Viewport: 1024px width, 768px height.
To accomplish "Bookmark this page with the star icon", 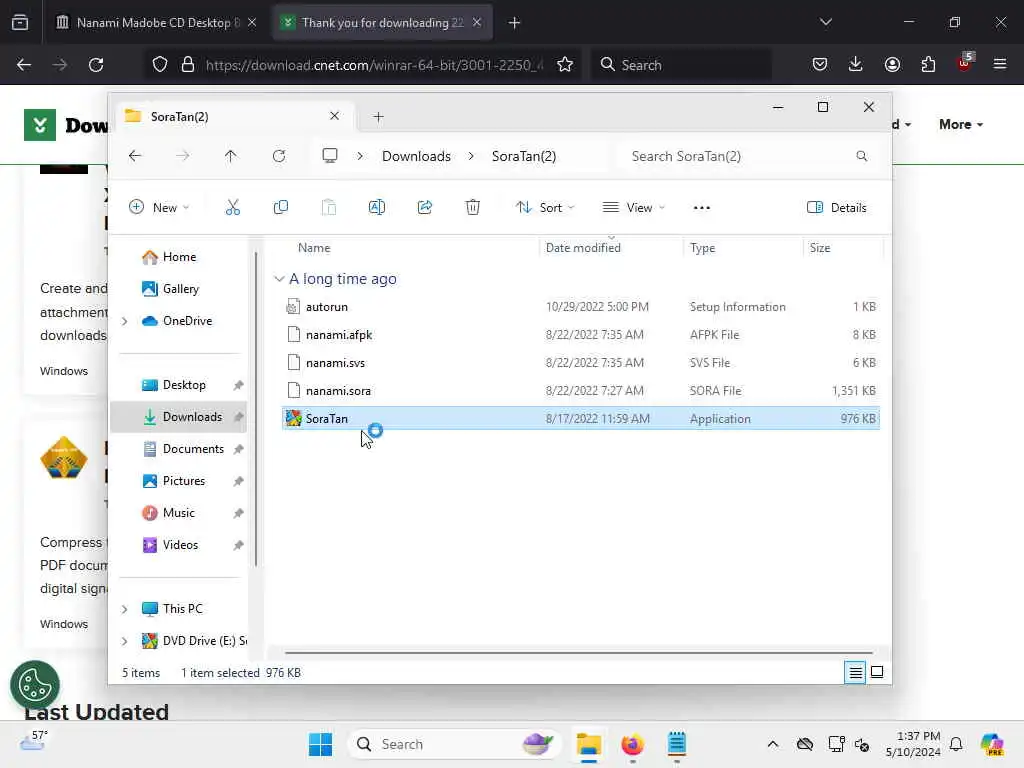I will tap(565, 65).
